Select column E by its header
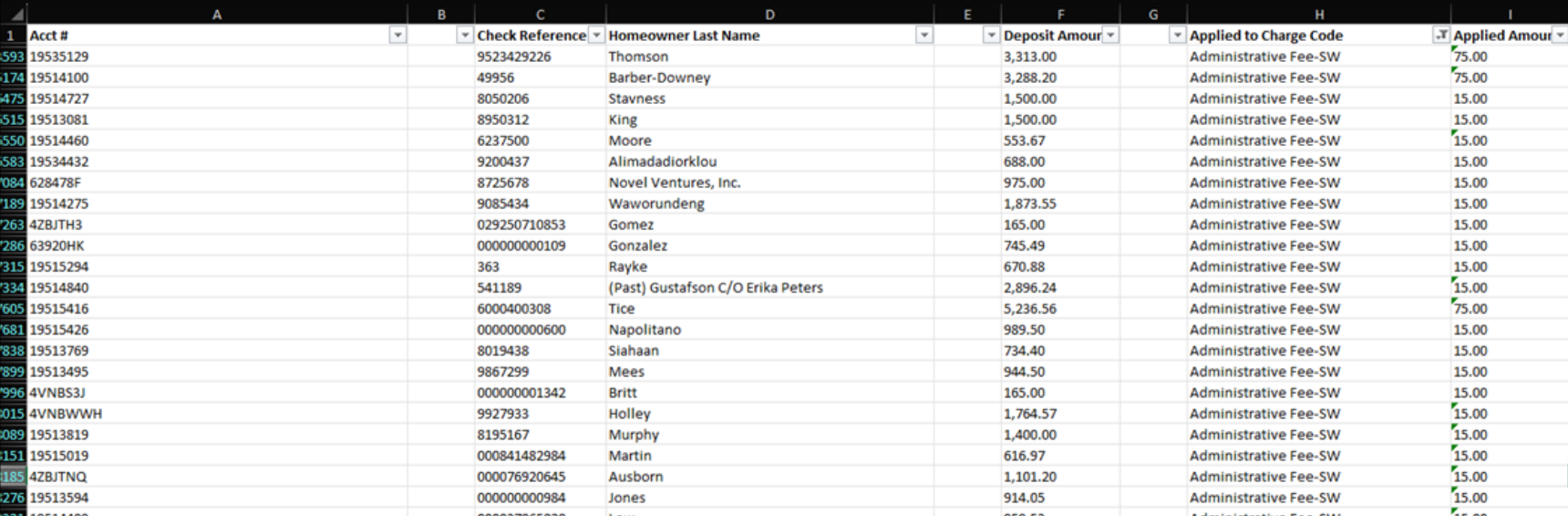This screenshot has width=1568, height=516. pyautogui.click(x=967, y=15)
